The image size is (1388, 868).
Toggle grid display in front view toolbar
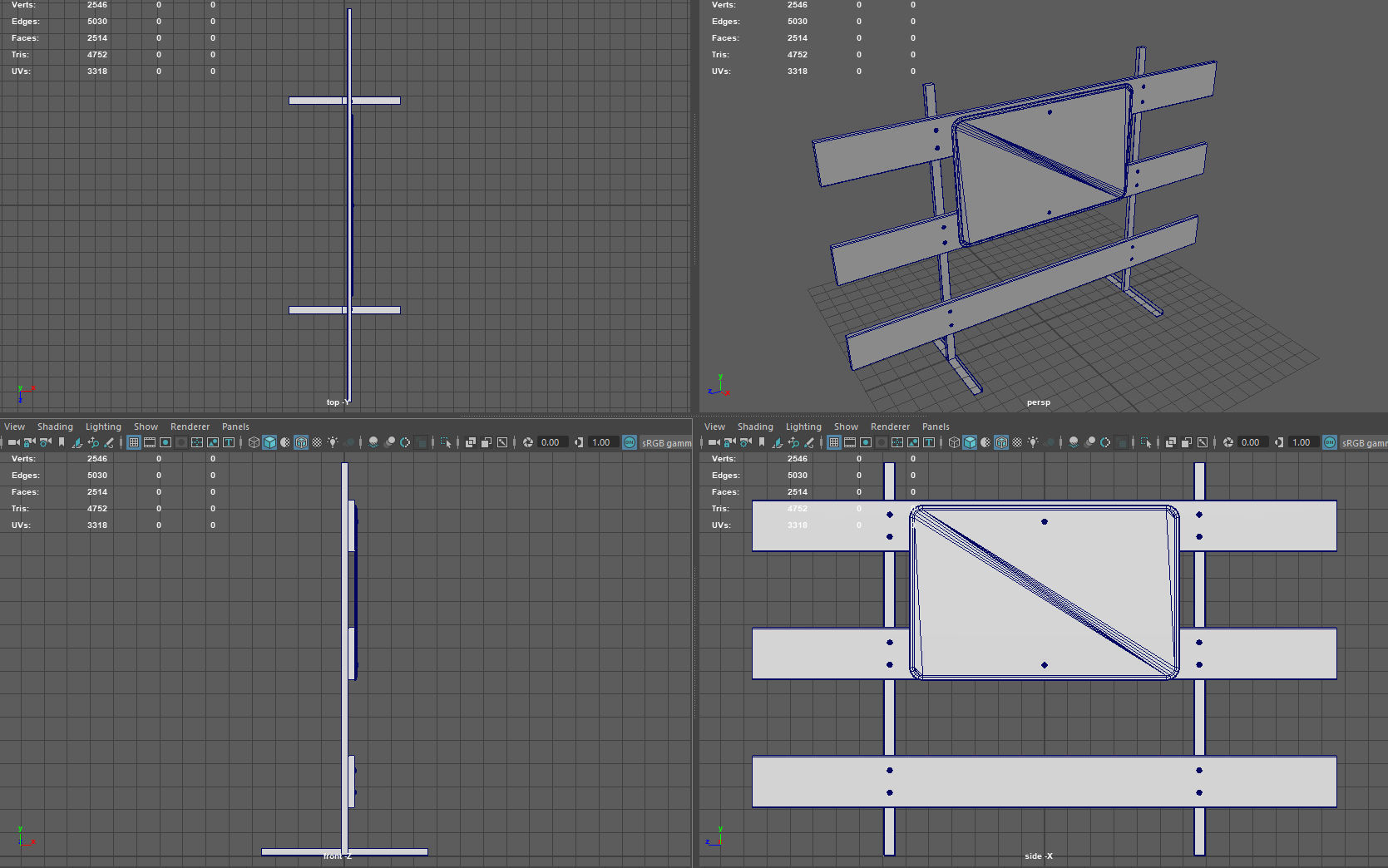(133, 442)
